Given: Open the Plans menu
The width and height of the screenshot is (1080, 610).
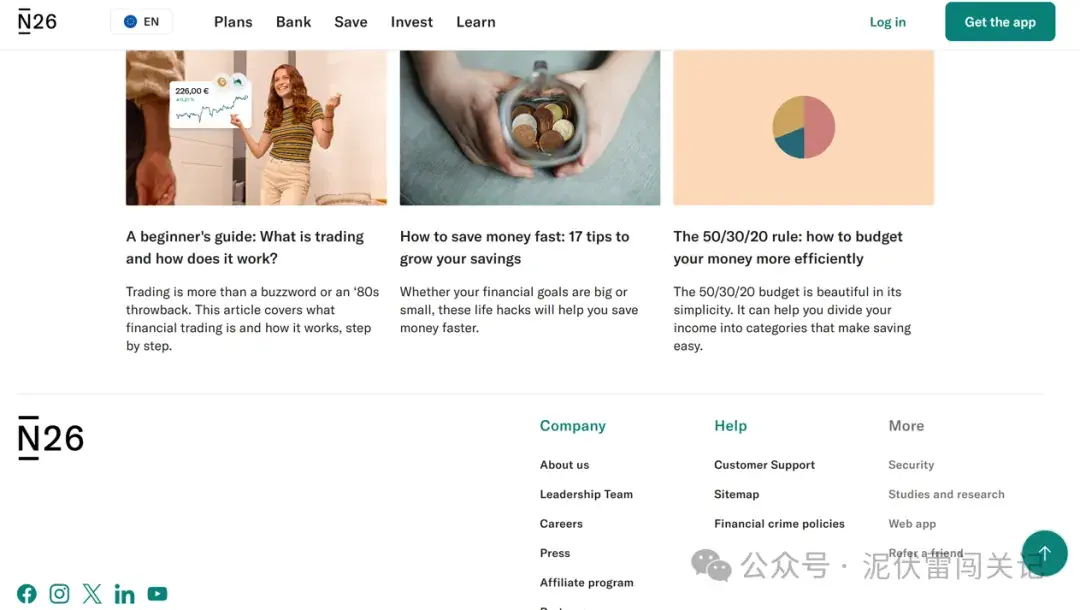Looking at the screenshot, I should click(233, 22).
